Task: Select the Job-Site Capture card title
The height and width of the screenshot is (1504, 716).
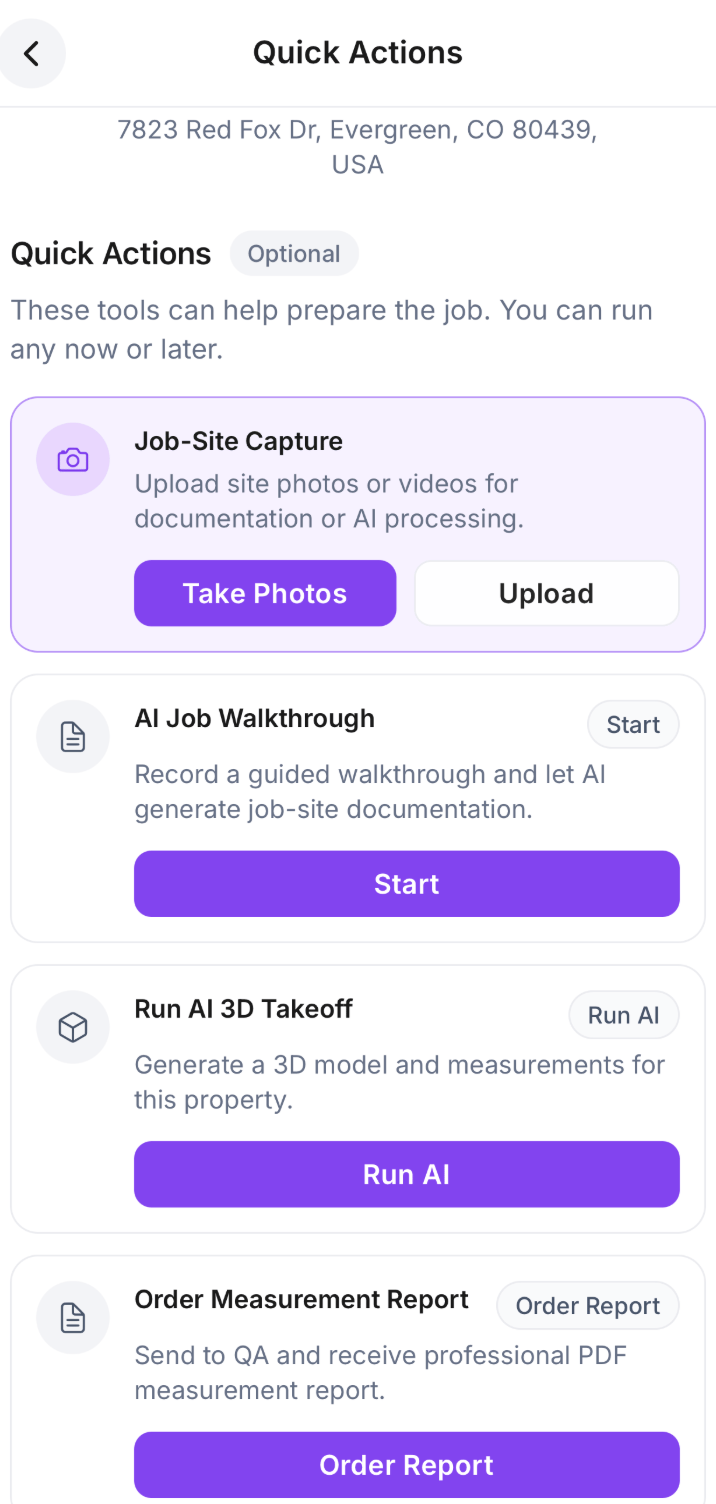Action: 239,441
